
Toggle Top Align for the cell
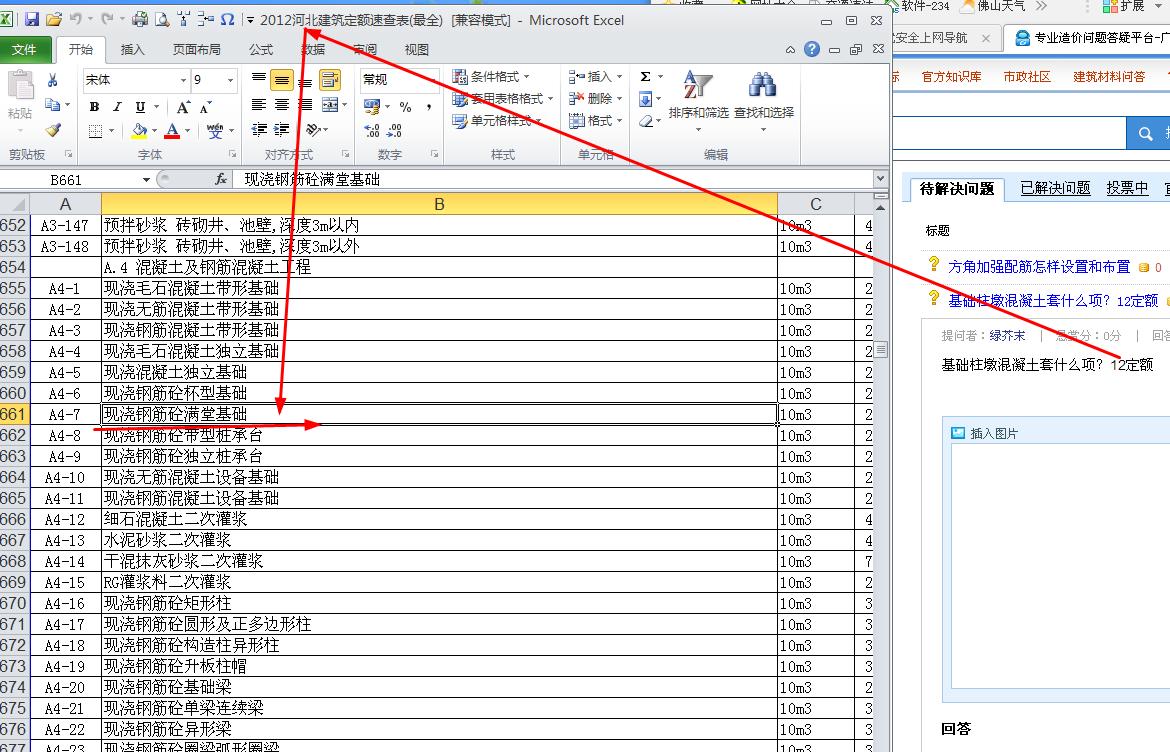259,78
